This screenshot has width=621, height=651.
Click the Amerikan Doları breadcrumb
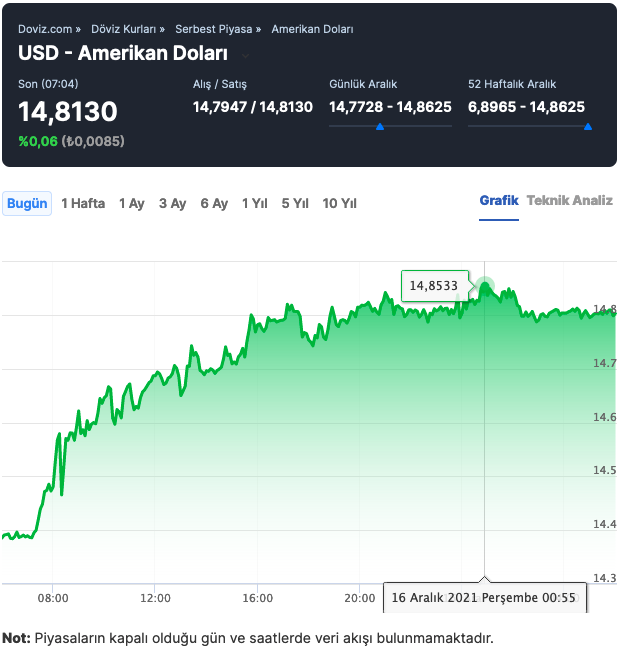[312, 29]
